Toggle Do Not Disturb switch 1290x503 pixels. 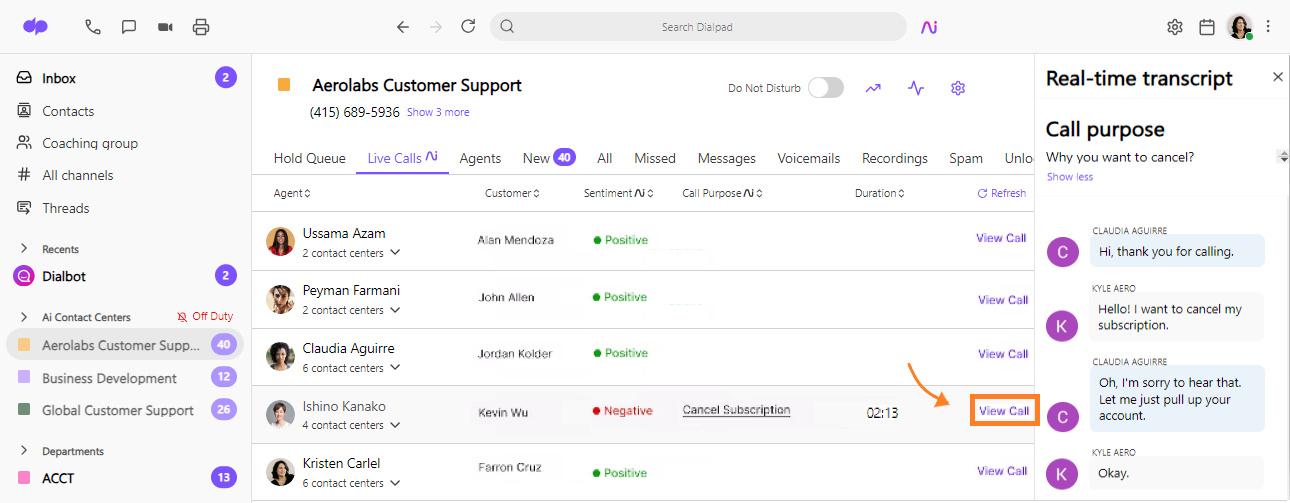point(826,88)
